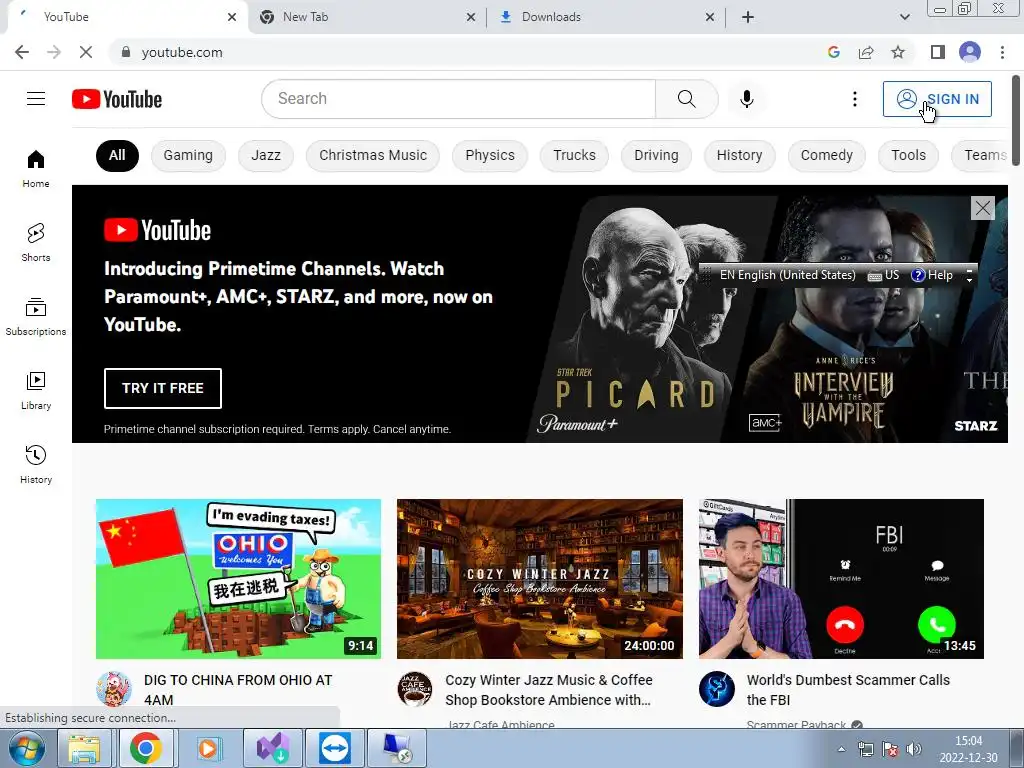Open Subscriptions in the sidebar
The width and height of the screenshot is (1024, 768).
(x=36, y=317)
